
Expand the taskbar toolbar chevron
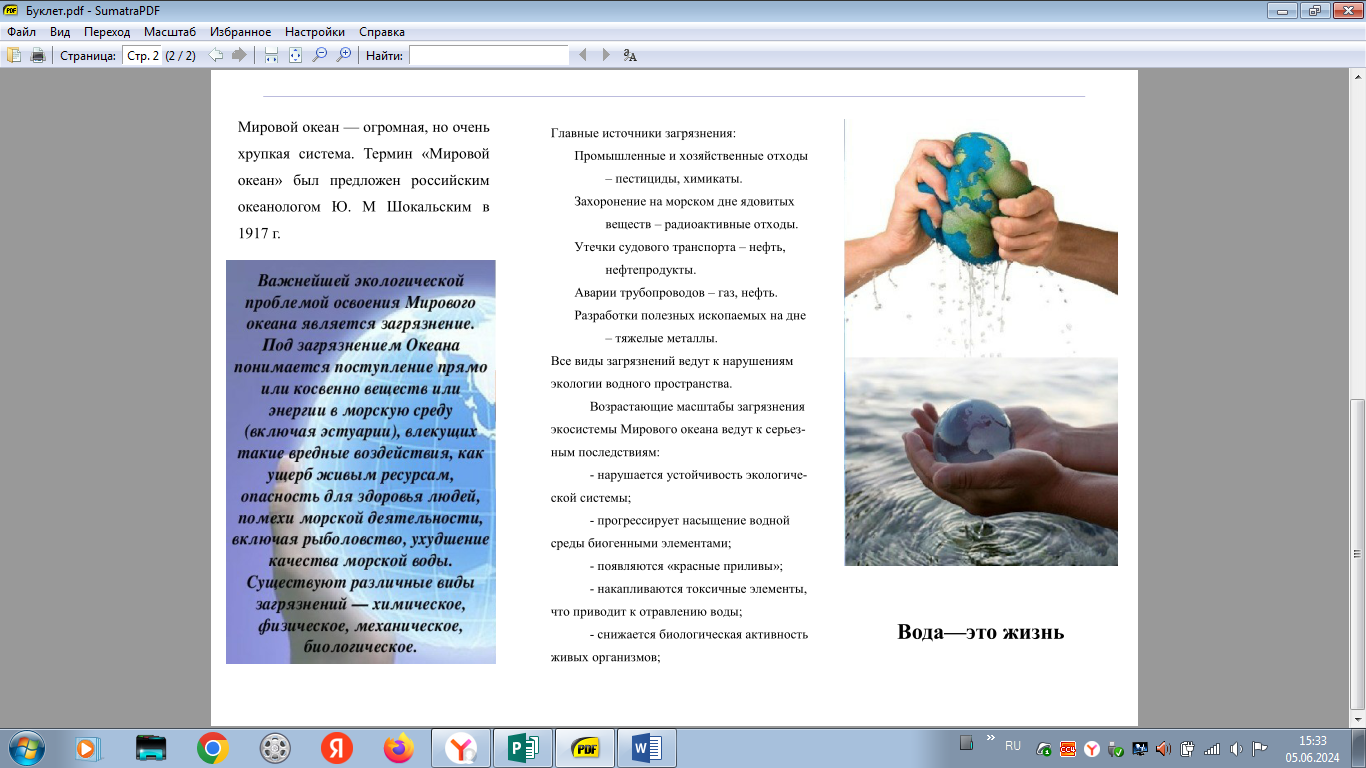tap(991, 740)
